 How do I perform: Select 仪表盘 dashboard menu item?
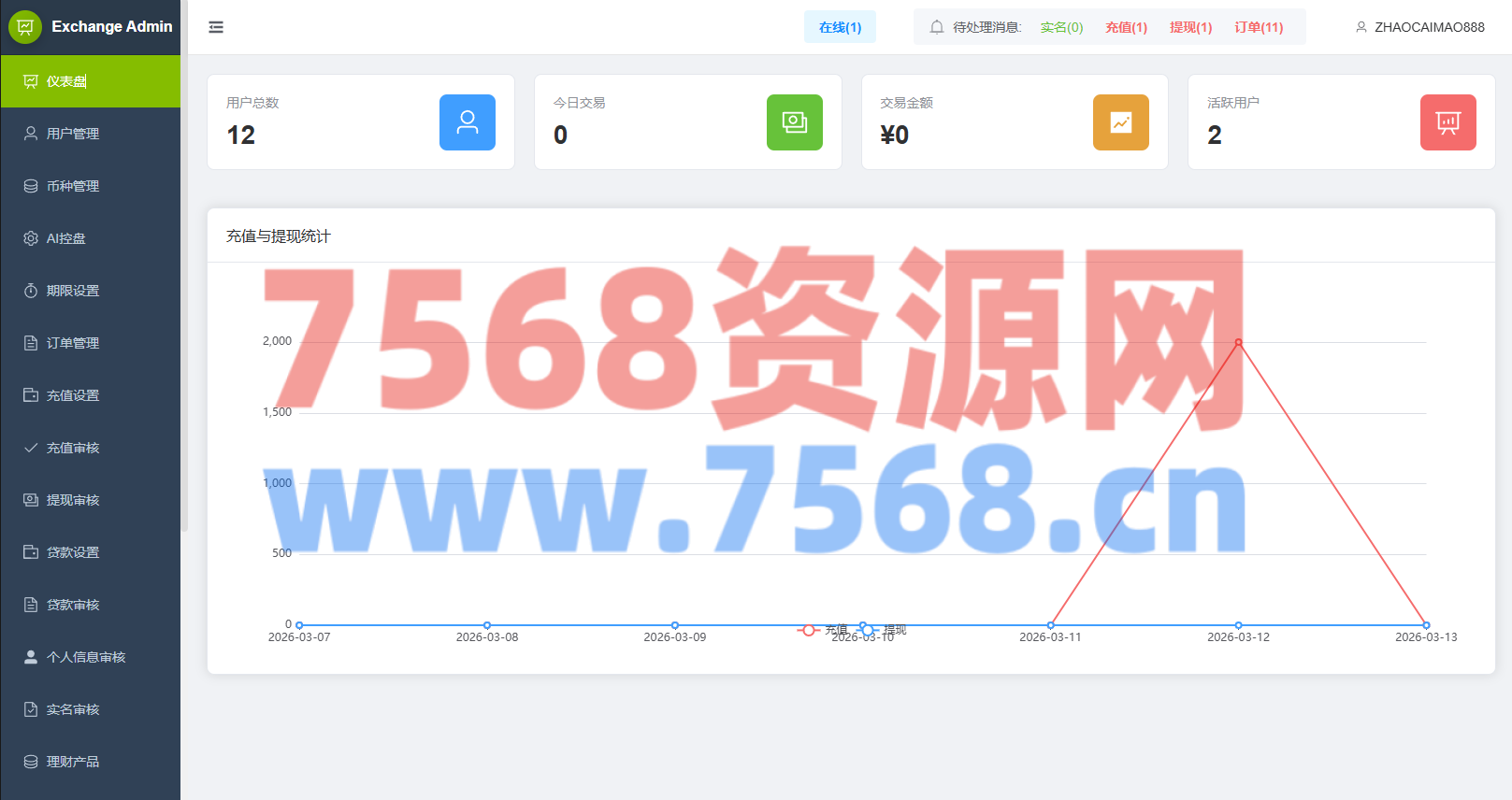[x=66, y=81]
